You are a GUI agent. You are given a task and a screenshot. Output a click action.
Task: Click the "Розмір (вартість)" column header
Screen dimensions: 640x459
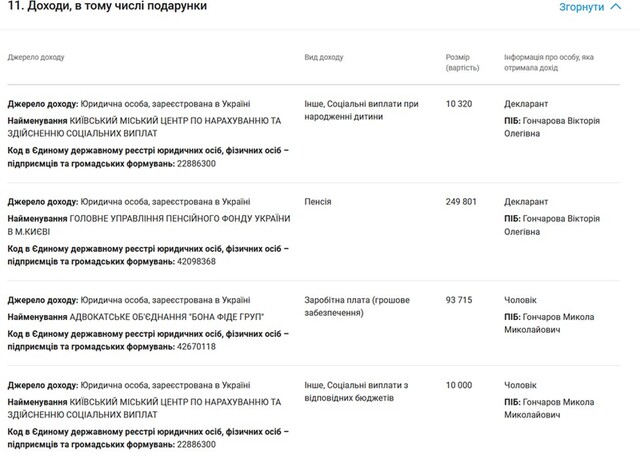click(463, 63)
